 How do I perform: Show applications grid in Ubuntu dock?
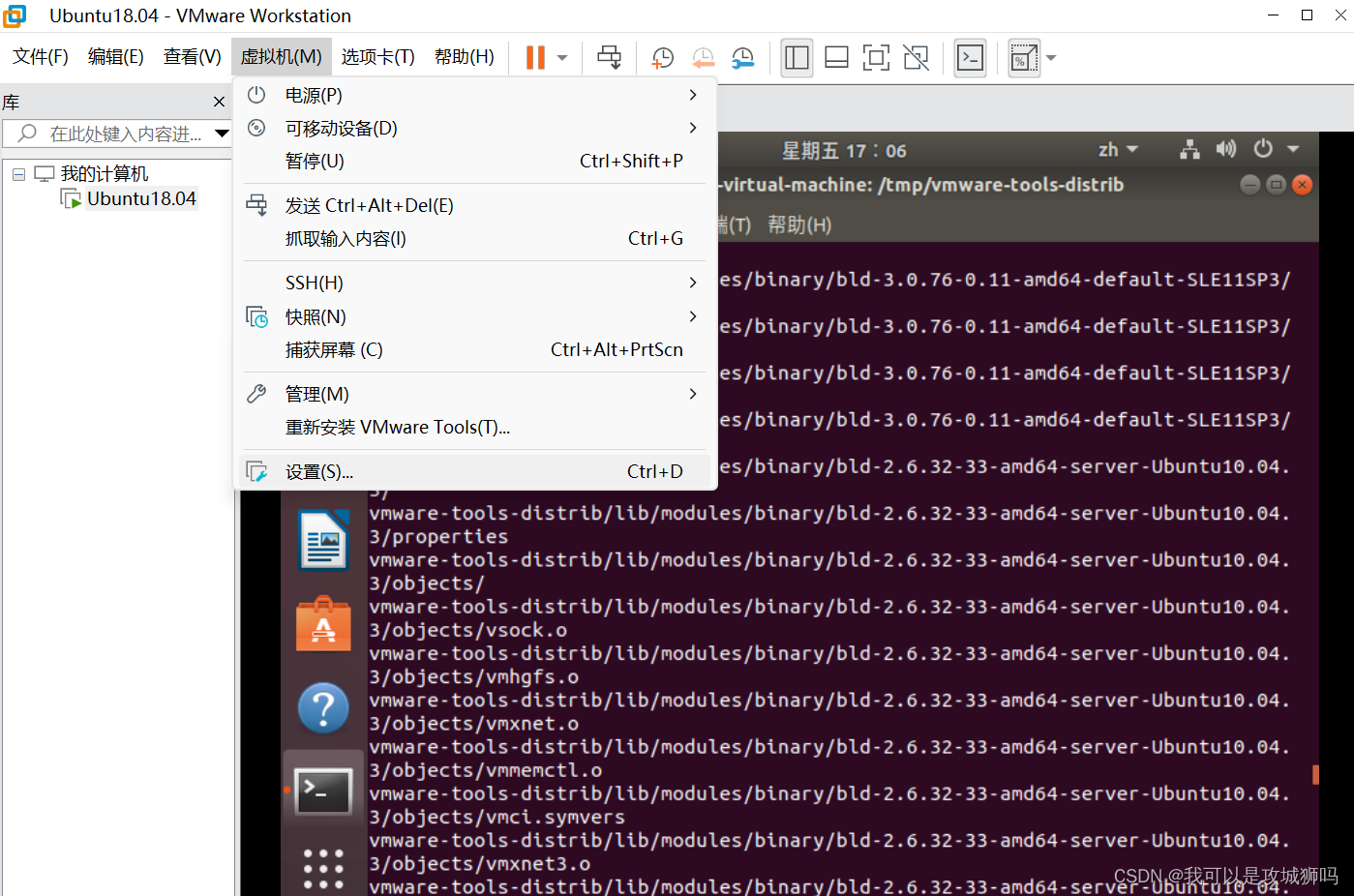click(x=323, y=869)
